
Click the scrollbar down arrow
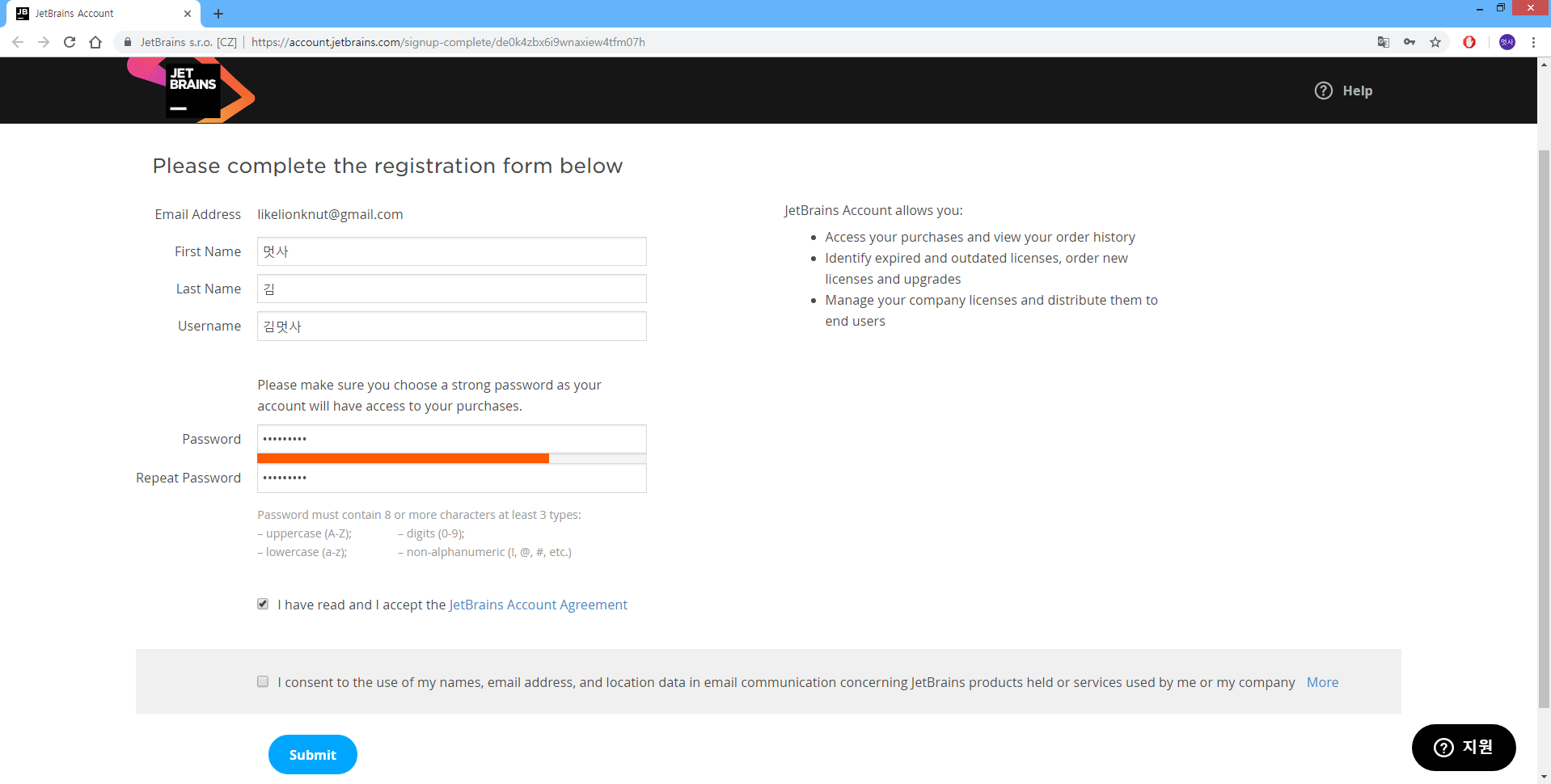point(1544,778)
